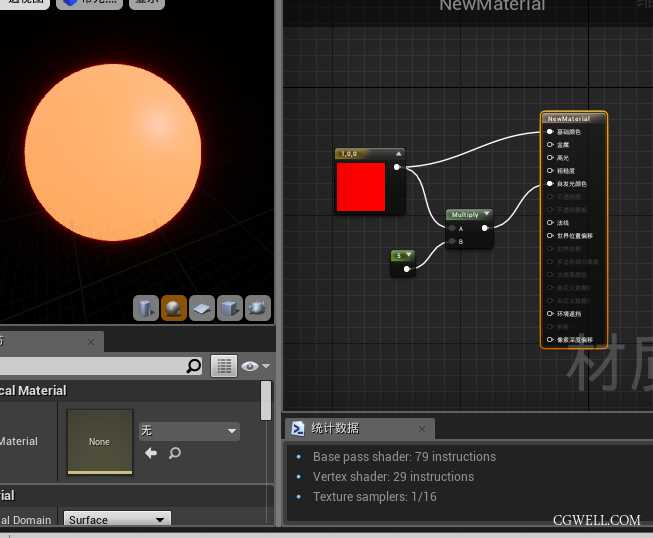Select the cylinder preview shape

(146, 308)
